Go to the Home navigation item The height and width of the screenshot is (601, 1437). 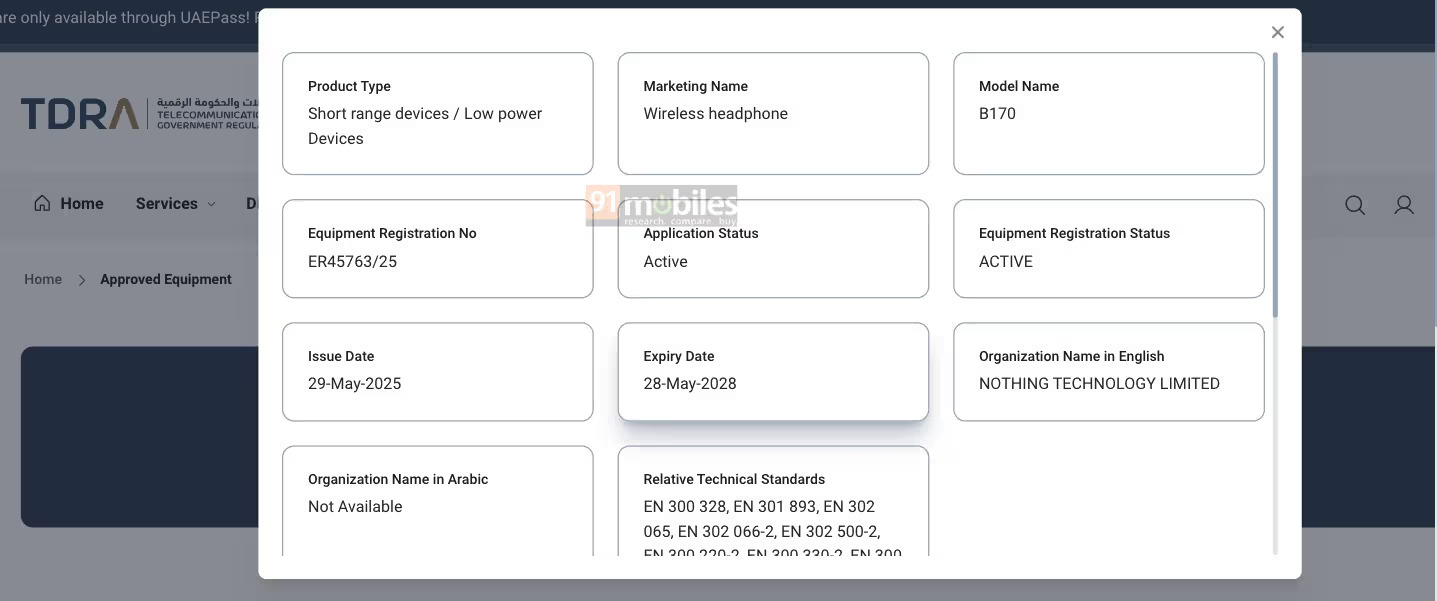pos(82,203)
